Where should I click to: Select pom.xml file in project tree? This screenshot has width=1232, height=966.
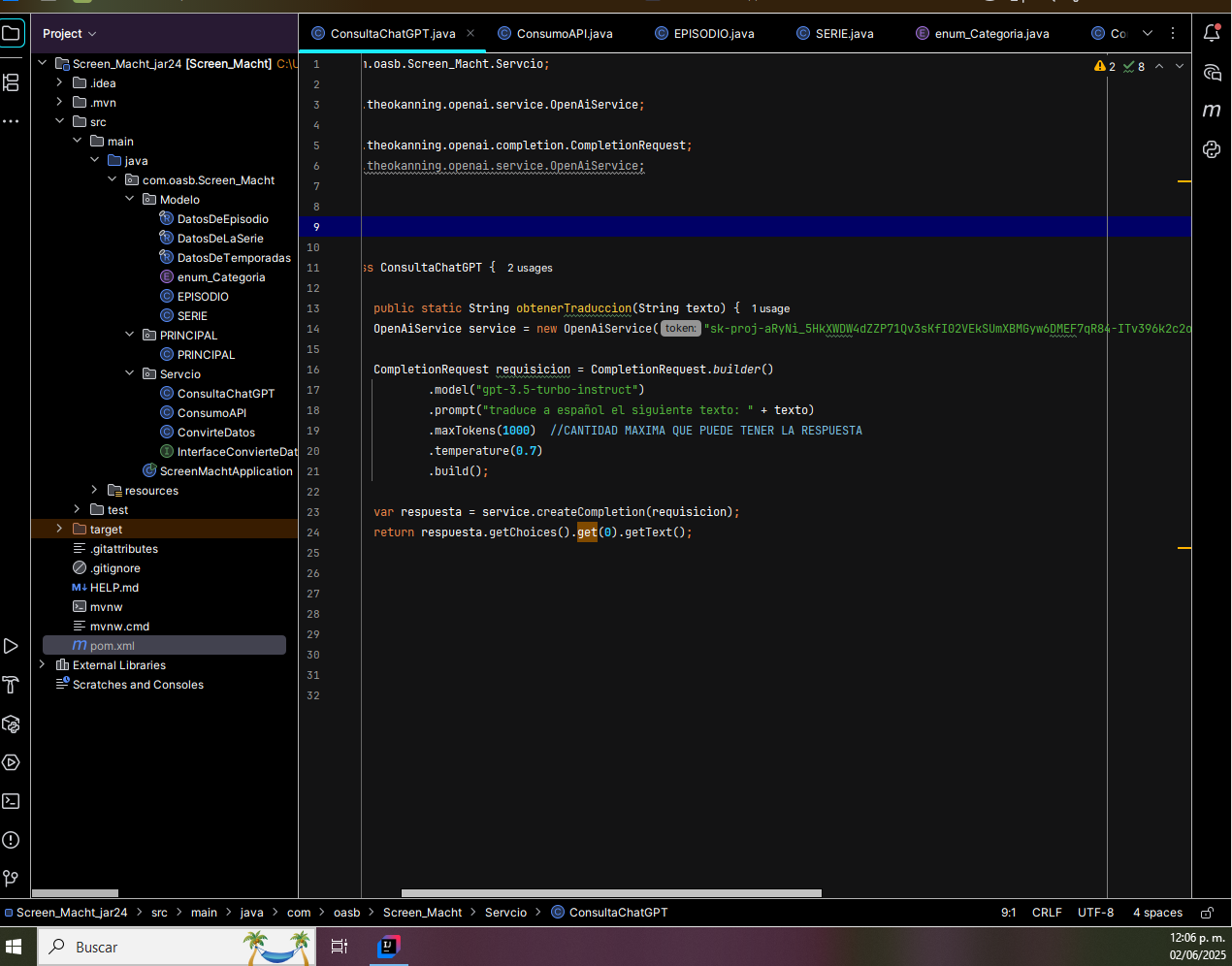click(x=112, y=646)
